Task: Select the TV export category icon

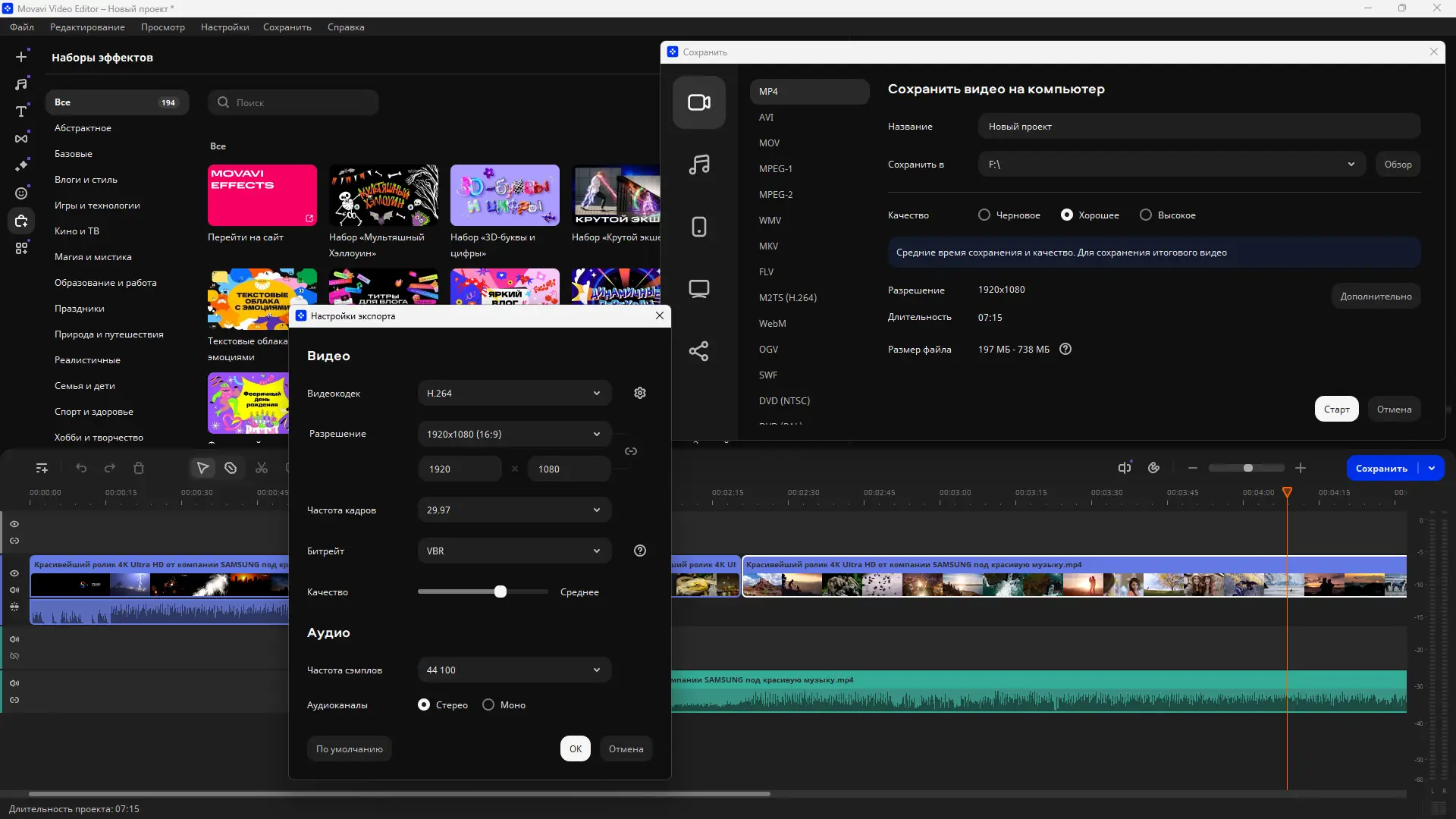Action: coord(698,288)
